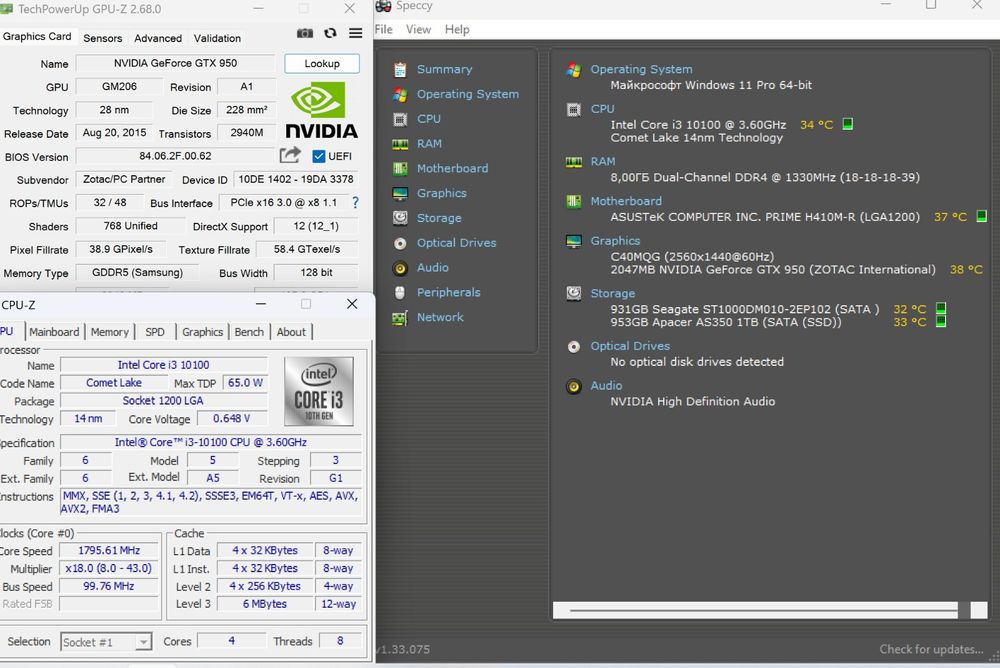Screen dimensions: 1000x668
Task: Click the Storage icon in the summary pane
Action: [x=573, y=293]
